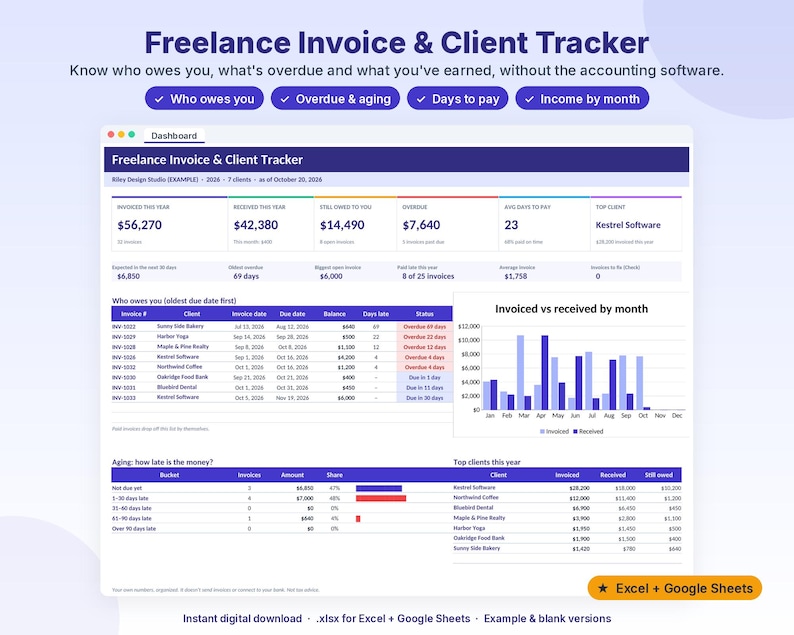The image size is (794, 635).
Task: Select invoice INV-1029 cell
Action: [x=124, y=337]
